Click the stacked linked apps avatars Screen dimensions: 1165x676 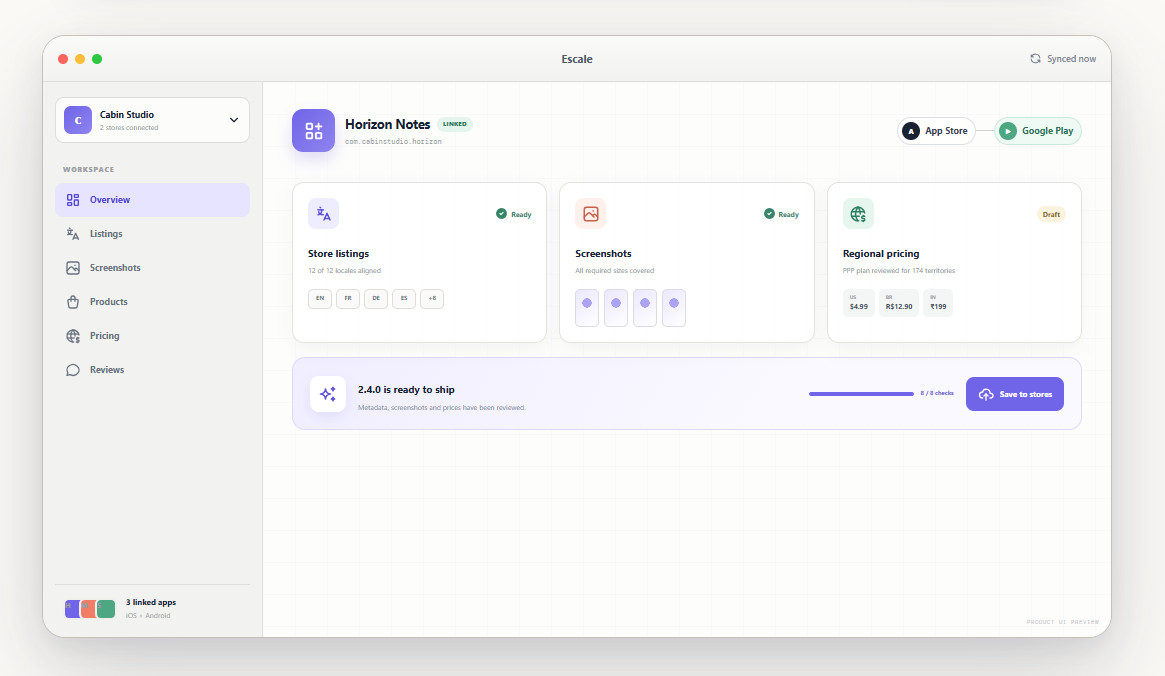pyautogui.click(x=90, y=609)
